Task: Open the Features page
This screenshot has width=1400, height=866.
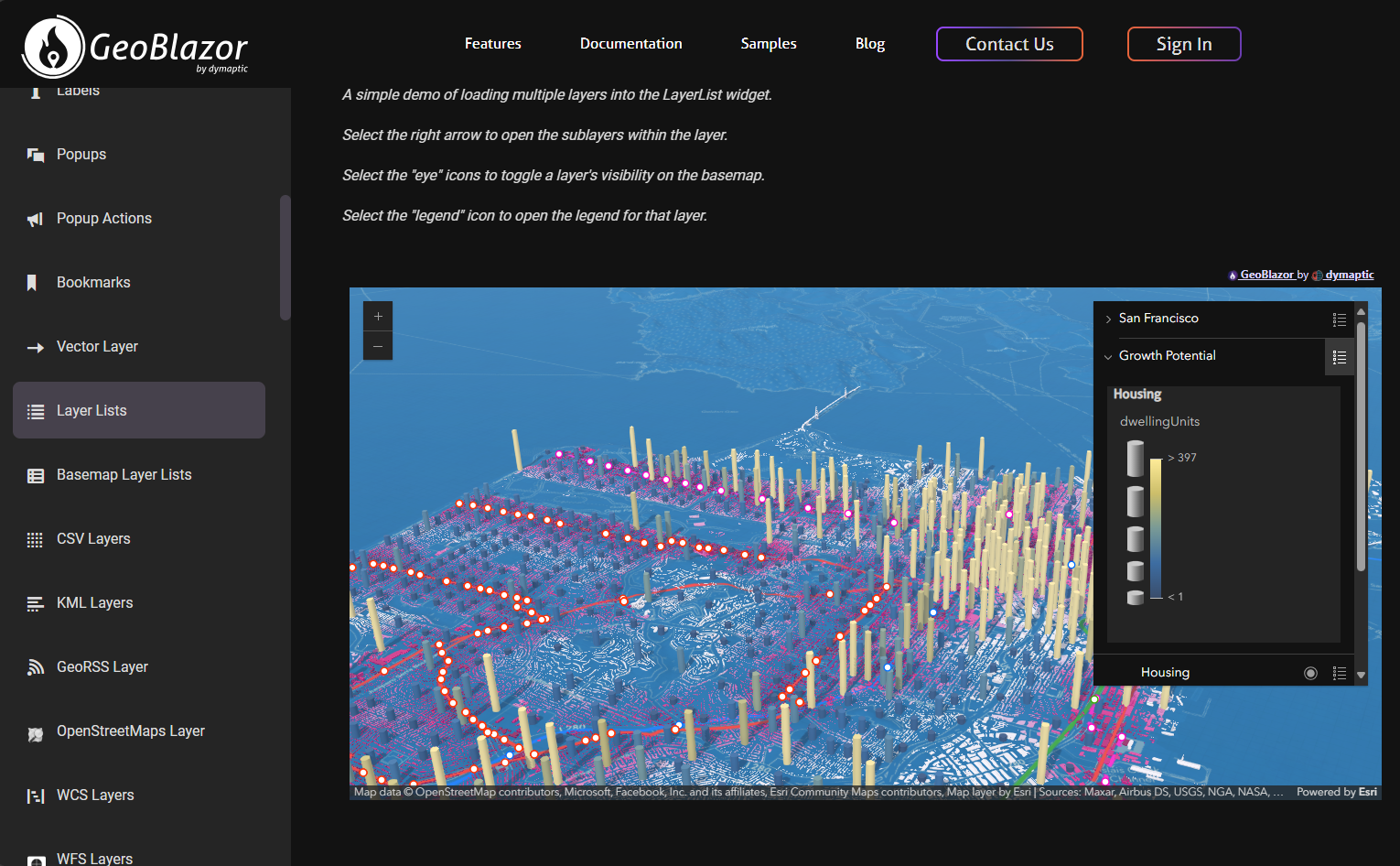Action: point(492,44)
